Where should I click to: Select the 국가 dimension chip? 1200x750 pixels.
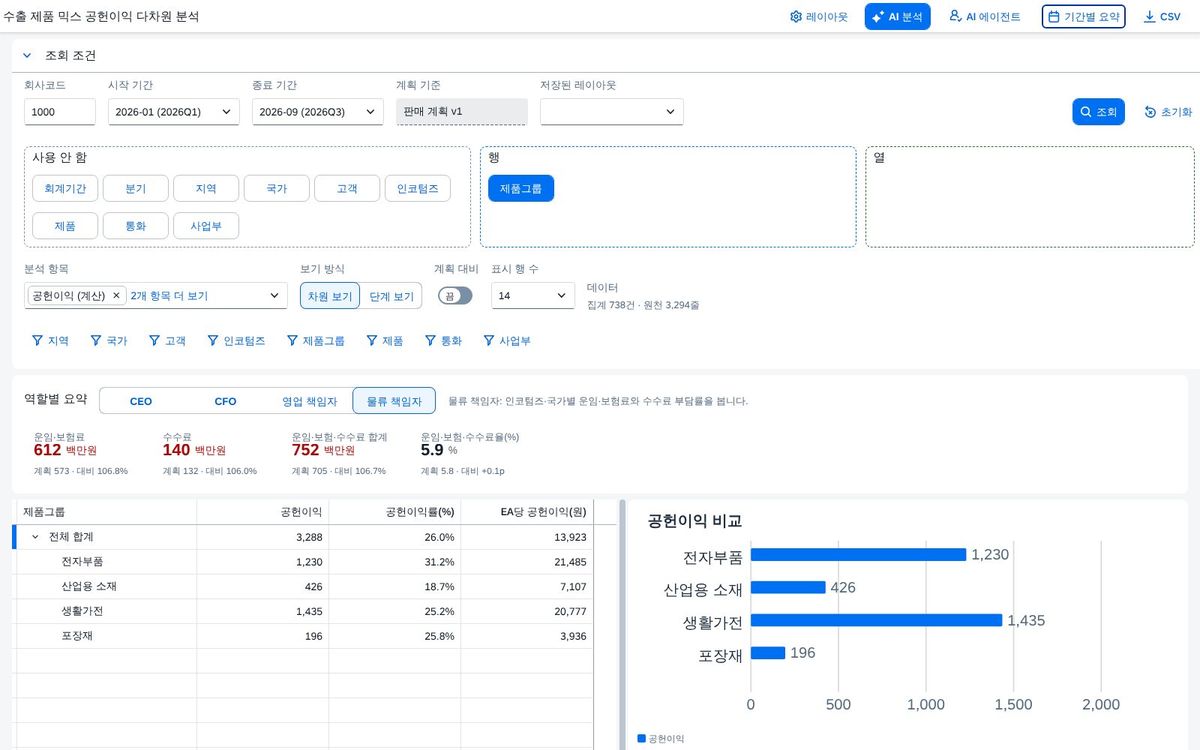(x=277, y=188)
